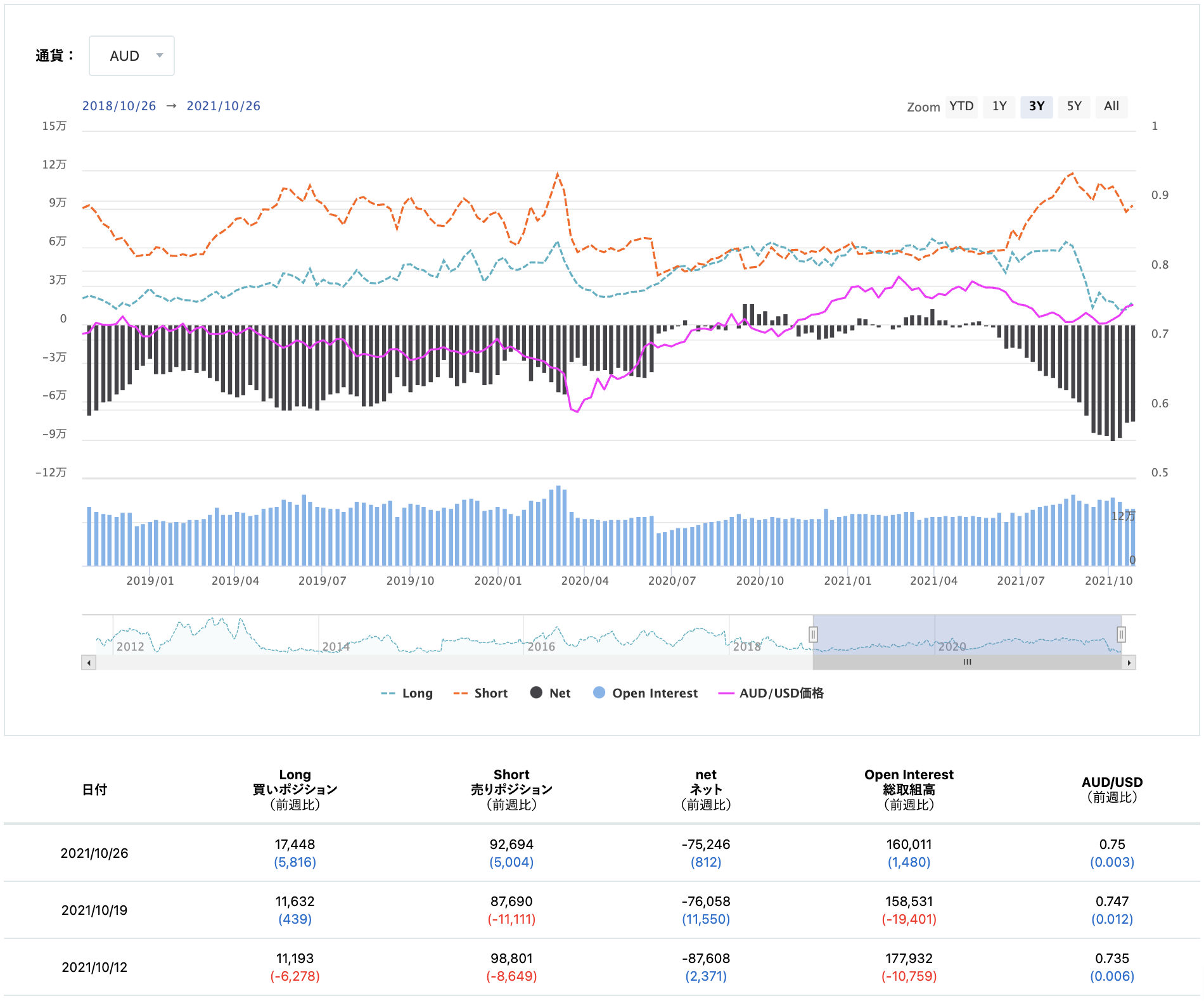Click the date cell 2021/10/12
Screen dimensions: 1204x1001
[94, 967]
